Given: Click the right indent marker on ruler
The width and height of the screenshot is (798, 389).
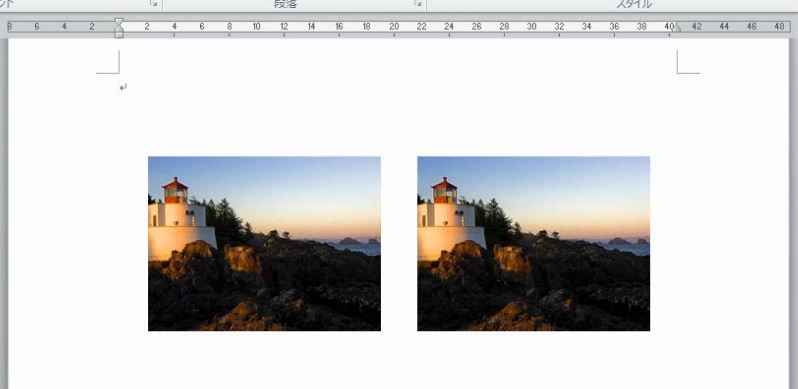Looking at the screenshot, I should click(676, 30).
